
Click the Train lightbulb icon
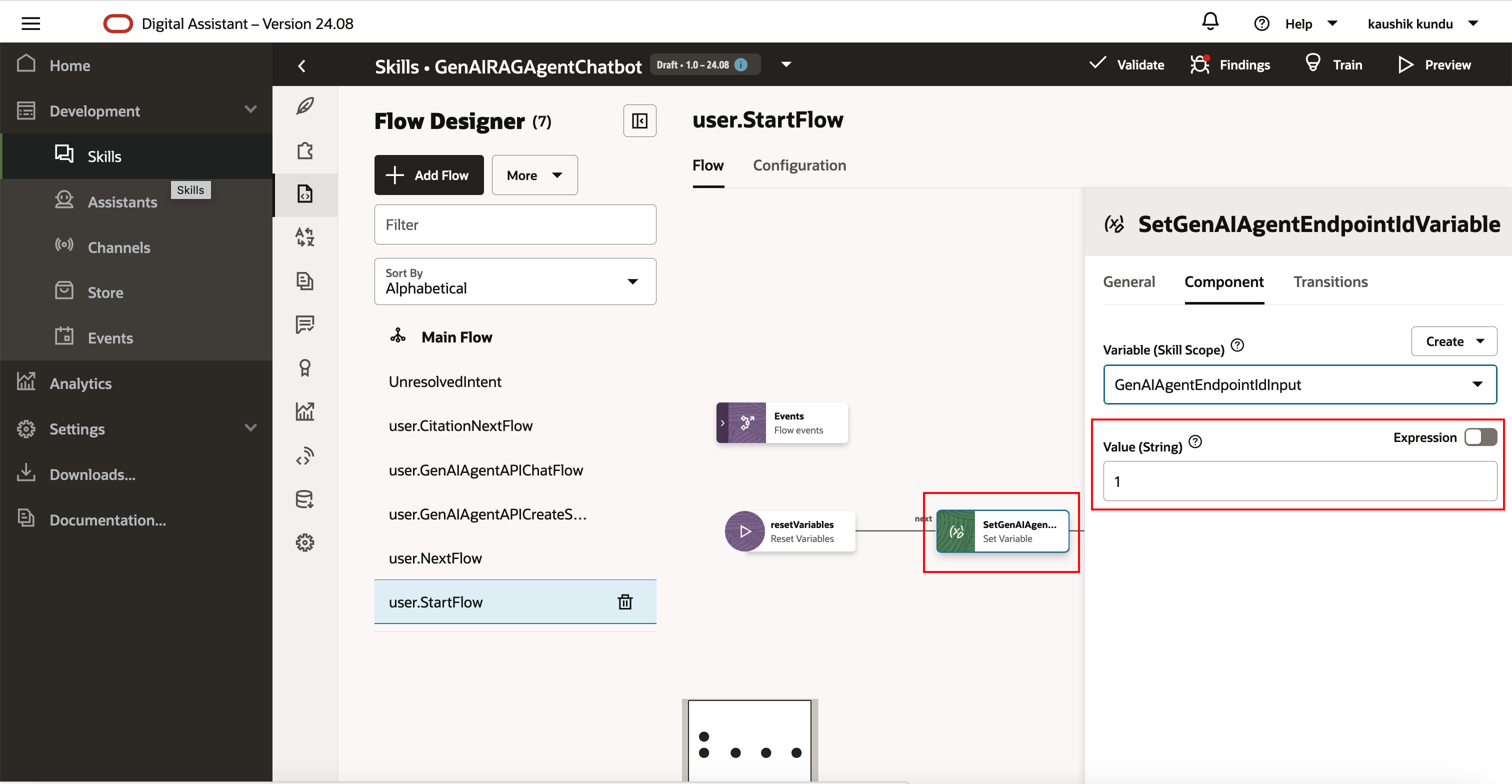pyautogui.click(x=1312, y=63)
